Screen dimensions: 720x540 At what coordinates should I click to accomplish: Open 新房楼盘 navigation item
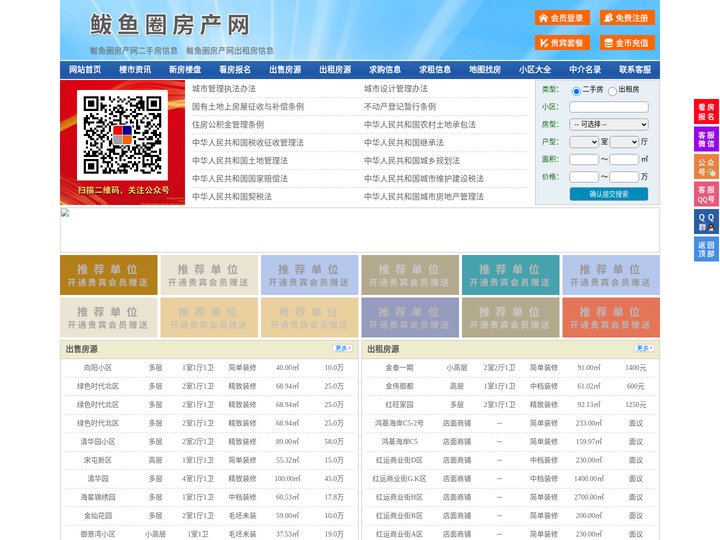pos(185,70)
